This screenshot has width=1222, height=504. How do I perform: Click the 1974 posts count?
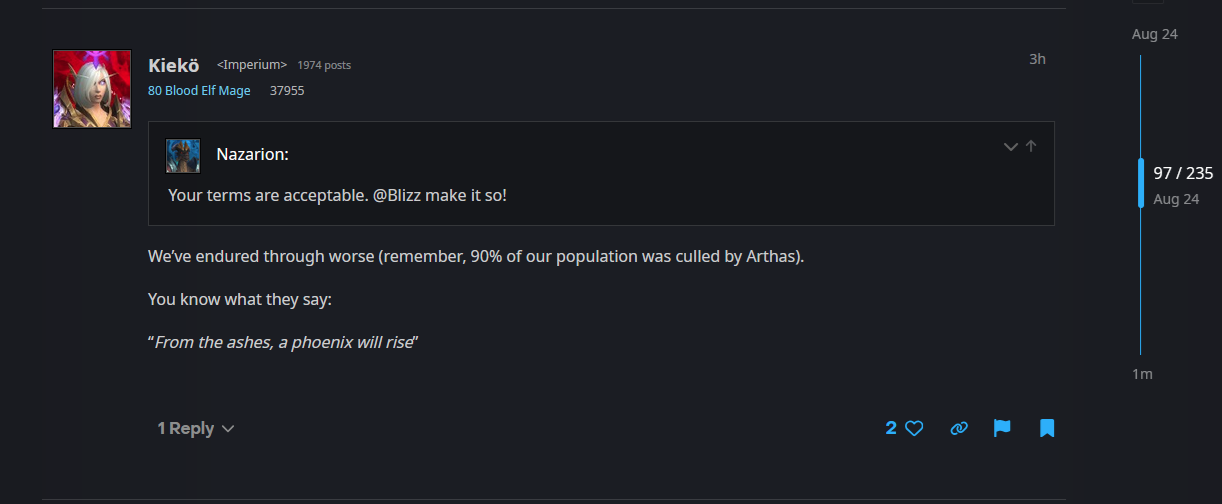pos(324,65)
